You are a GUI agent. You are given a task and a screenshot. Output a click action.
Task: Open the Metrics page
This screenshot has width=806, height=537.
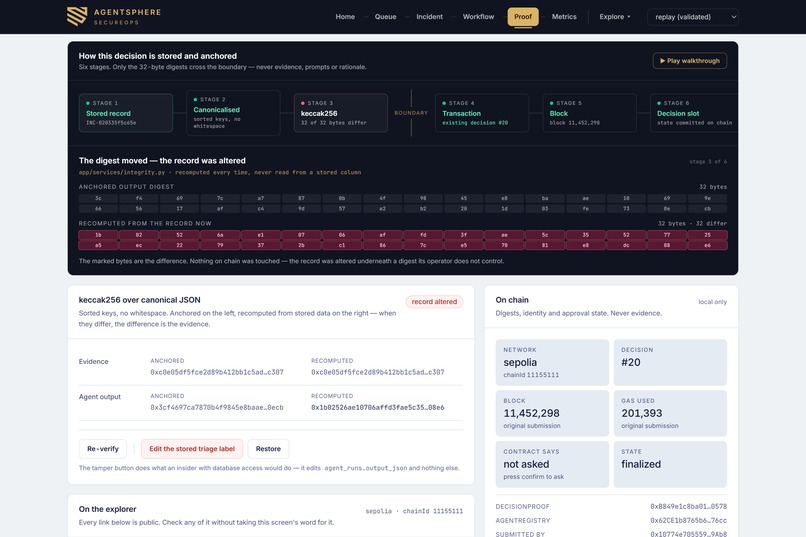pyautogui.click(x=564, y=17)
